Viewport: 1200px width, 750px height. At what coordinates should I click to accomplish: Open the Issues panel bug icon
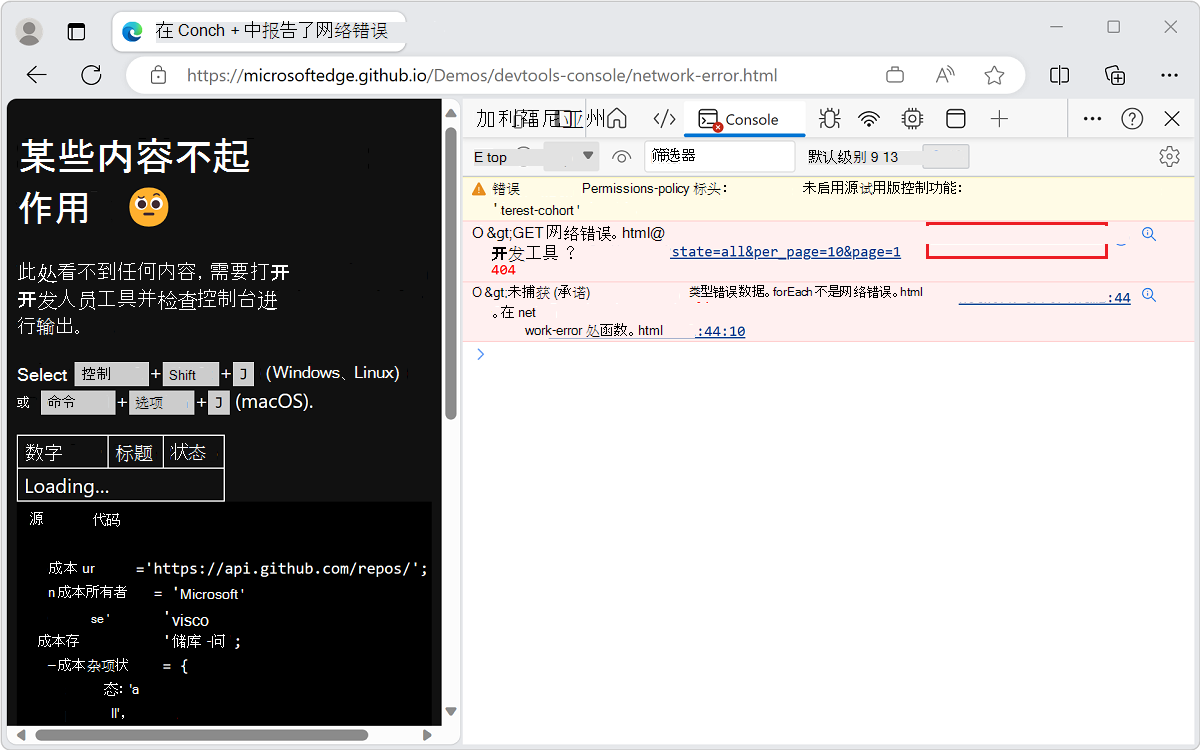(829, 118)
